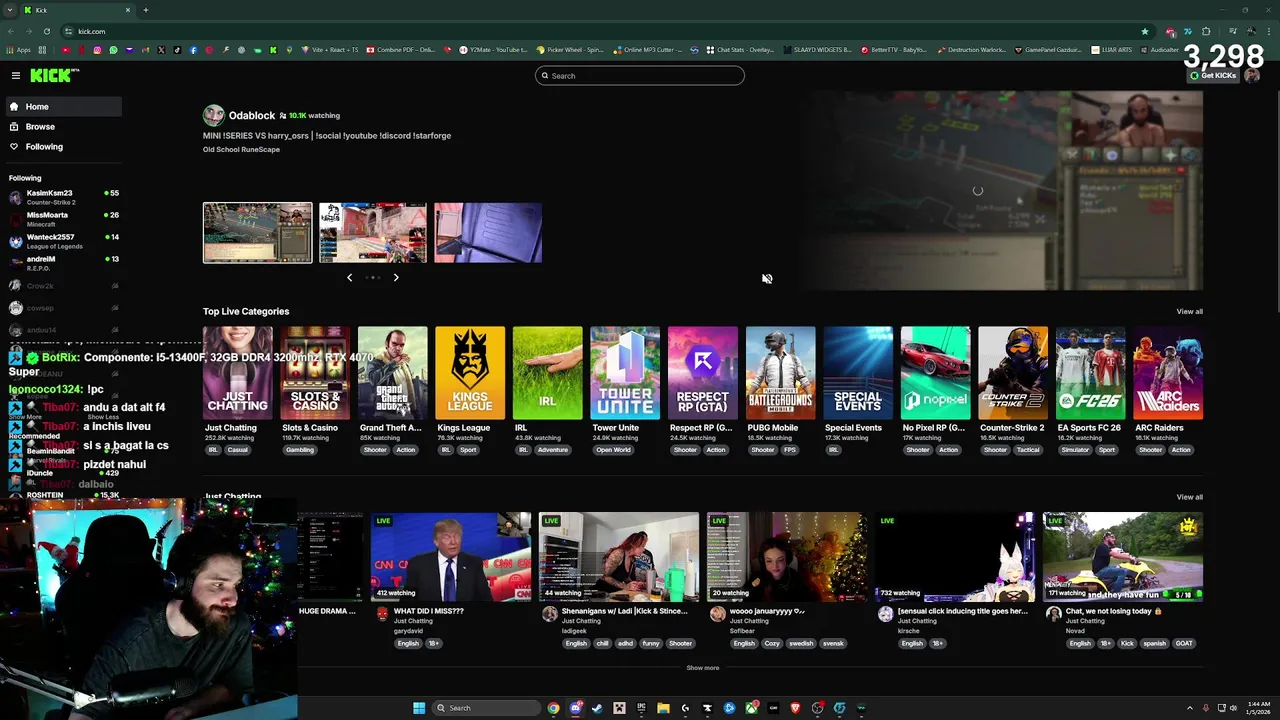1280x720 pixels.
Task: Open the WHAT DID I MISS??? stream
Action: pos(451,557)
